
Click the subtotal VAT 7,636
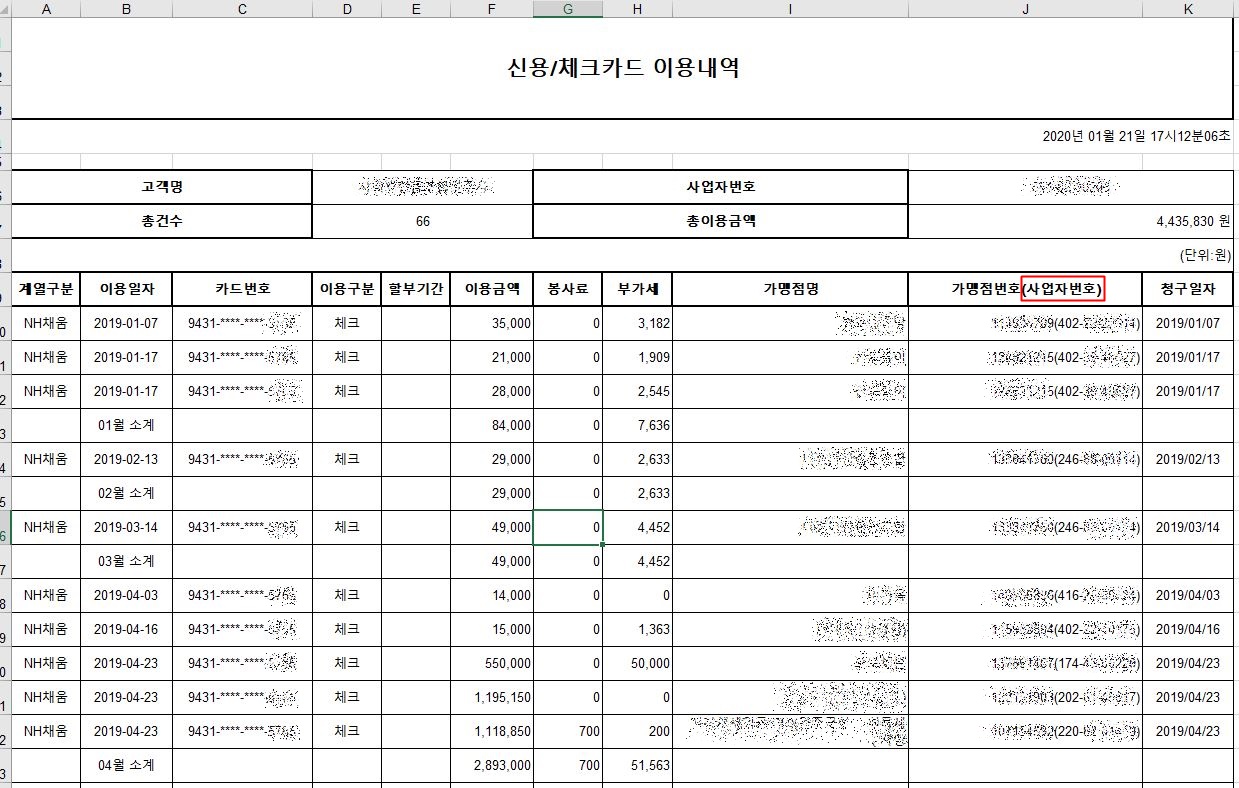[x=638, y=425]
